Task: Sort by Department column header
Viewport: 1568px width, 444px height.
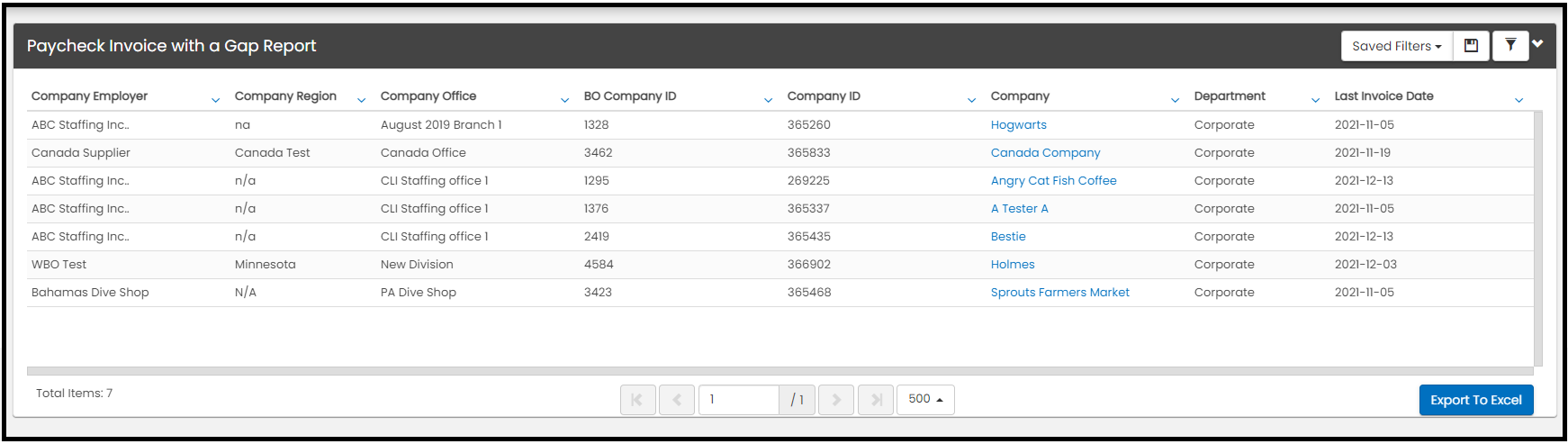Action: [1230, 96]
